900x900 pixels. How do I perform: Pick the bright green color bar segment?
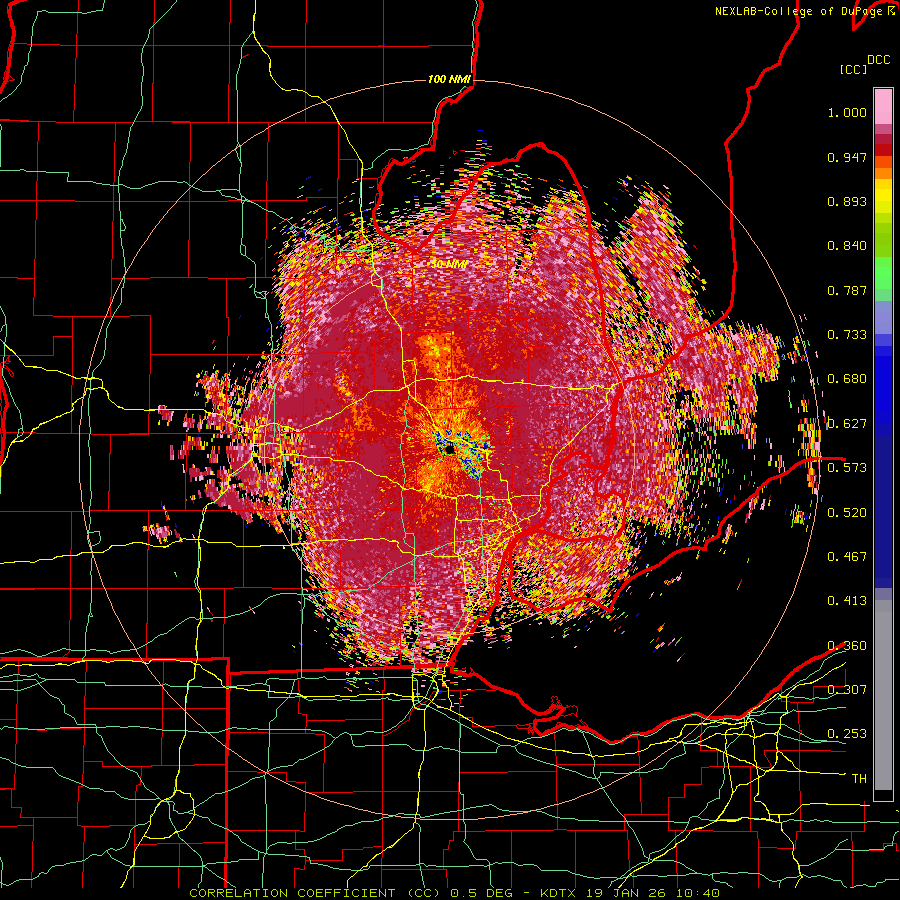(x=883, y=273)
